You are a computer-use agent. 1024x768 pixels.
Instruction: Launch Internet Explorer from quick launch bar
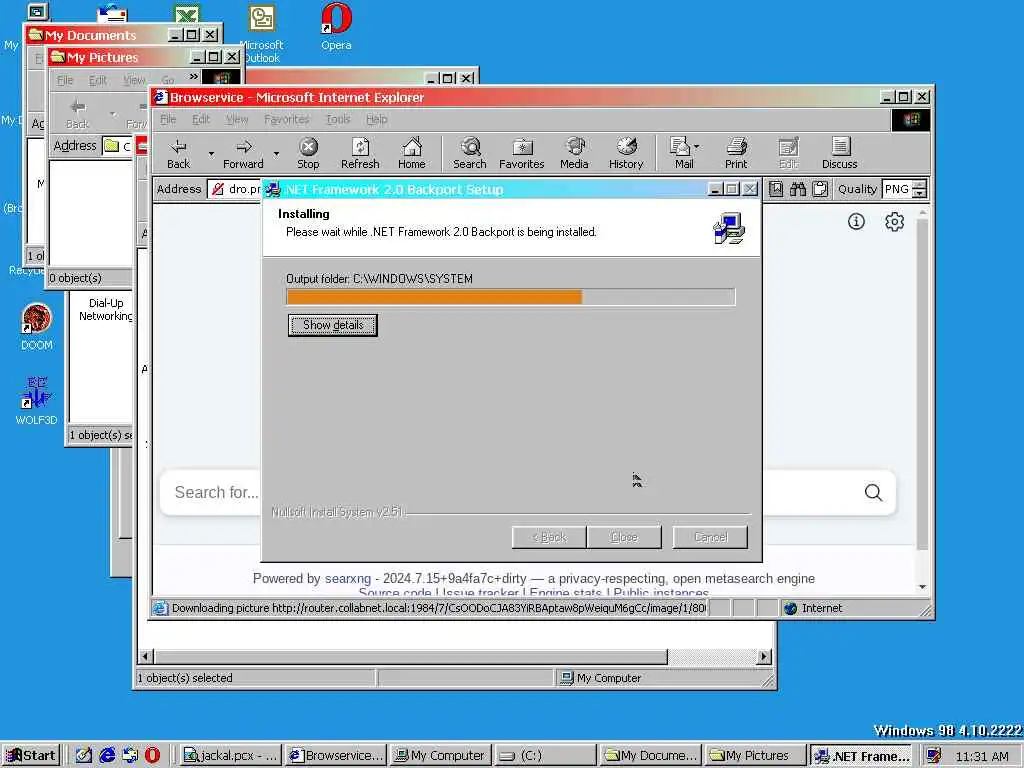107,755
